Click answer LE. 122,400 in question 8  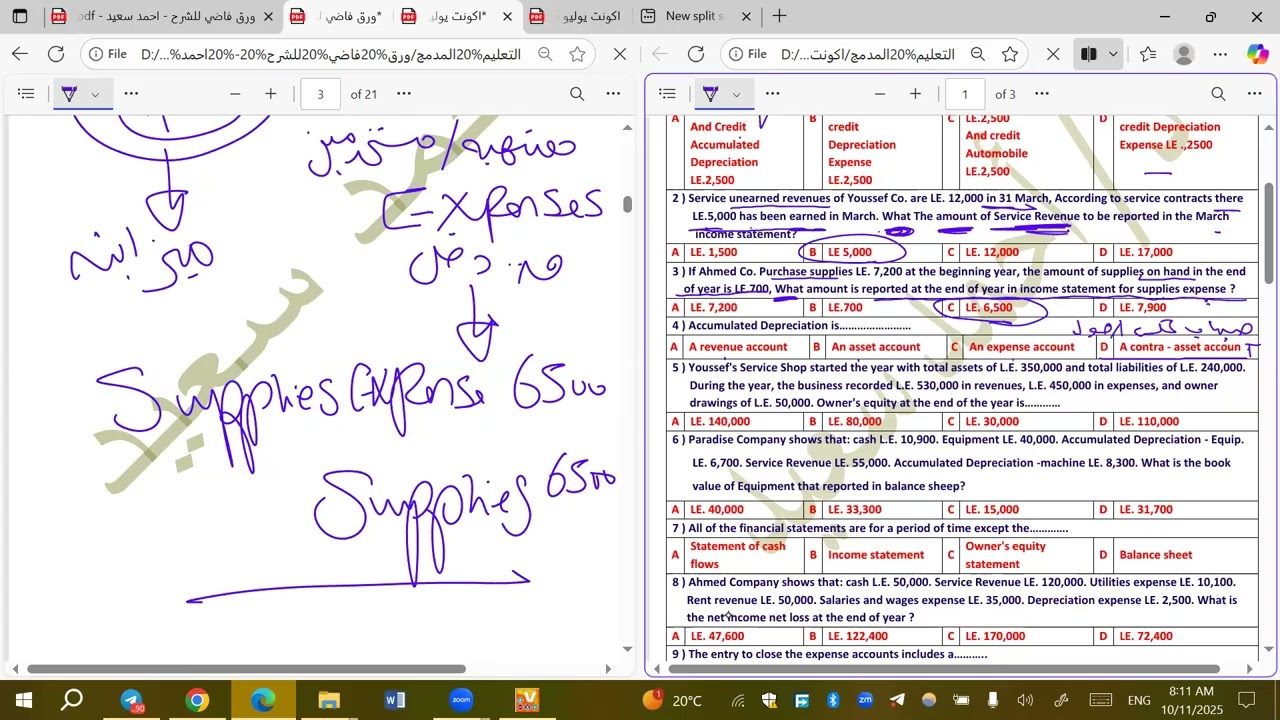tap(857, 636)
